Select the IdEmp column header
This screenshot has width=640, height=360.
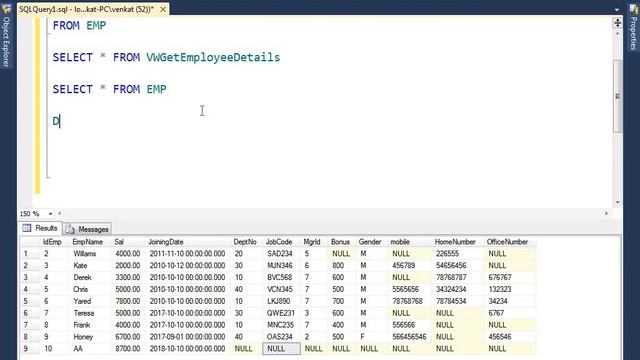pos(54,242)
